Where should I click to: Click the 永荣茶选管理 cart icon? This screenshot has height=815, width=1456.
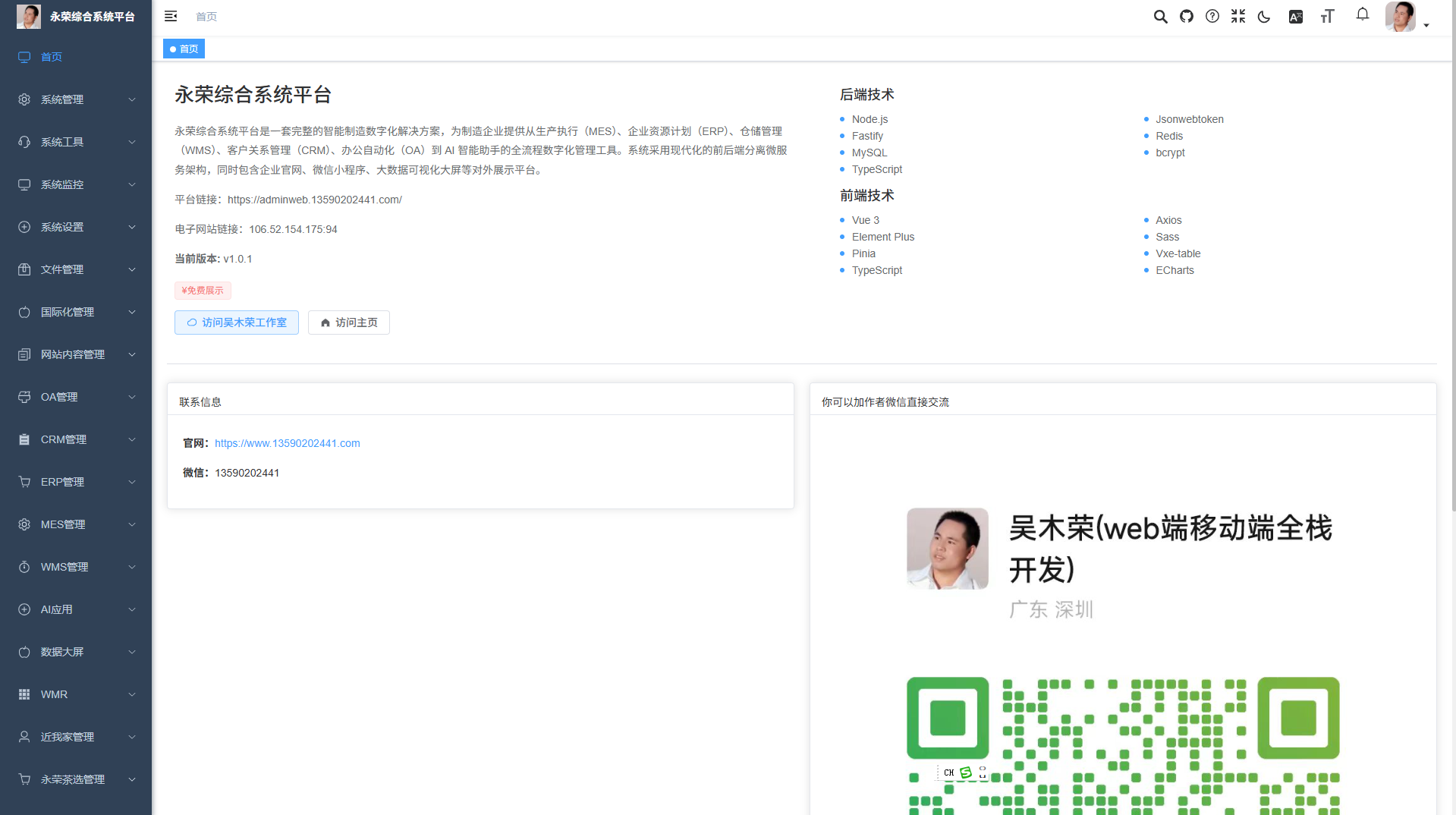(24, 779)
